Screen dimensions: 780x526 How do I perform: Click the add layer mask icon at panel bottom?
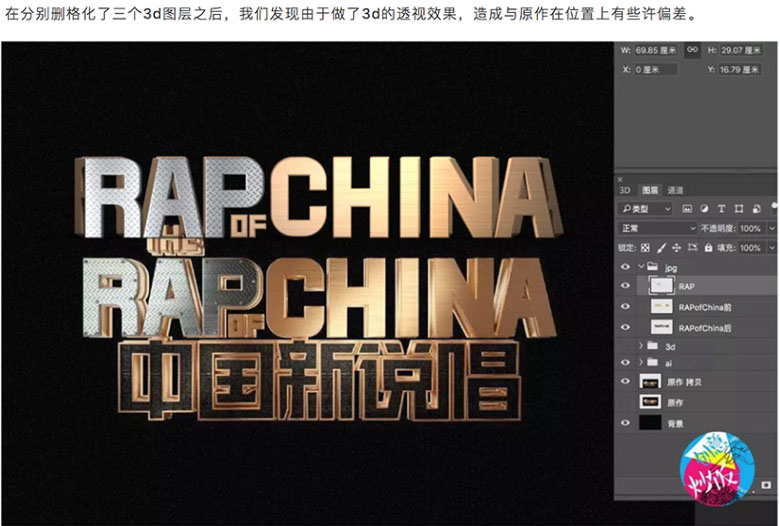pos(766,485)
